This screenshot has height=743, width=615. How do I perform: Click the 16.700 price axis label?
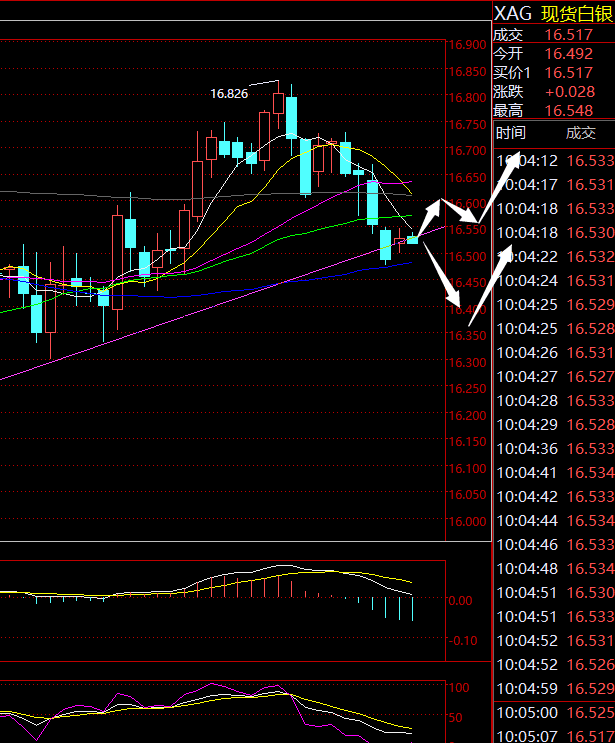coord(468,151)
